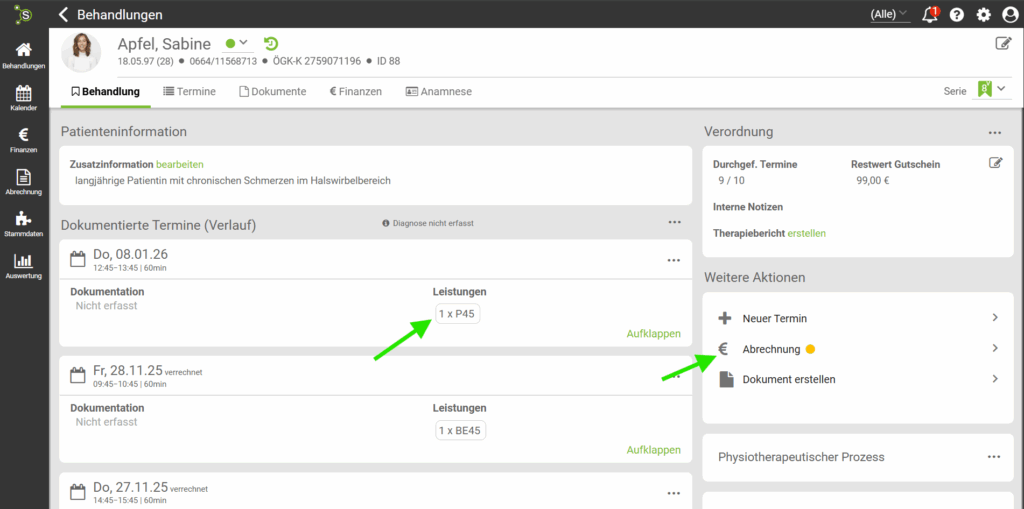Open the green patient status dropdown
The image size is (1024, 509).
(237, 44)
